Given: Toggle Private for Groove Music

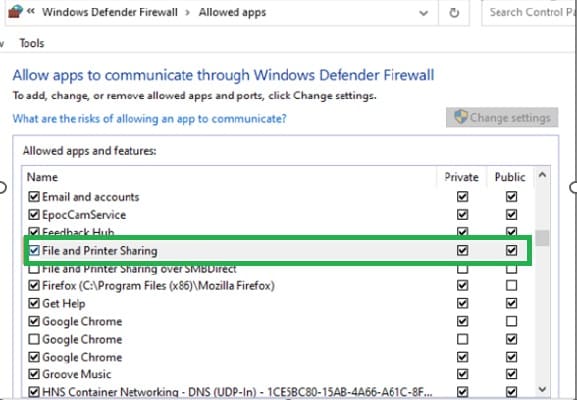Looking at the screenshot, I should (x=463, y=374).
